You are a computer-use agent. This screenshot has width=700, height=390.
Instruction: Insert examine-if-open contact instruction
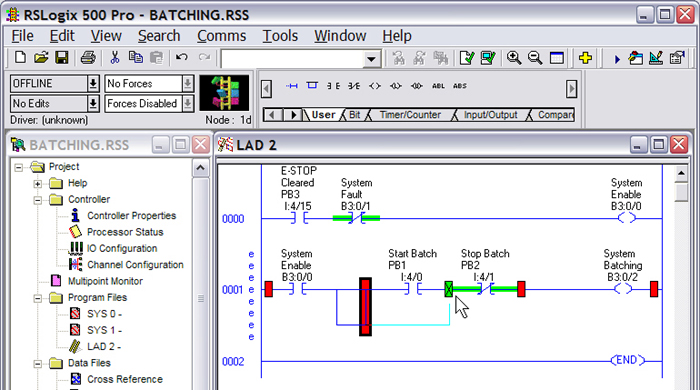(354, 86)
